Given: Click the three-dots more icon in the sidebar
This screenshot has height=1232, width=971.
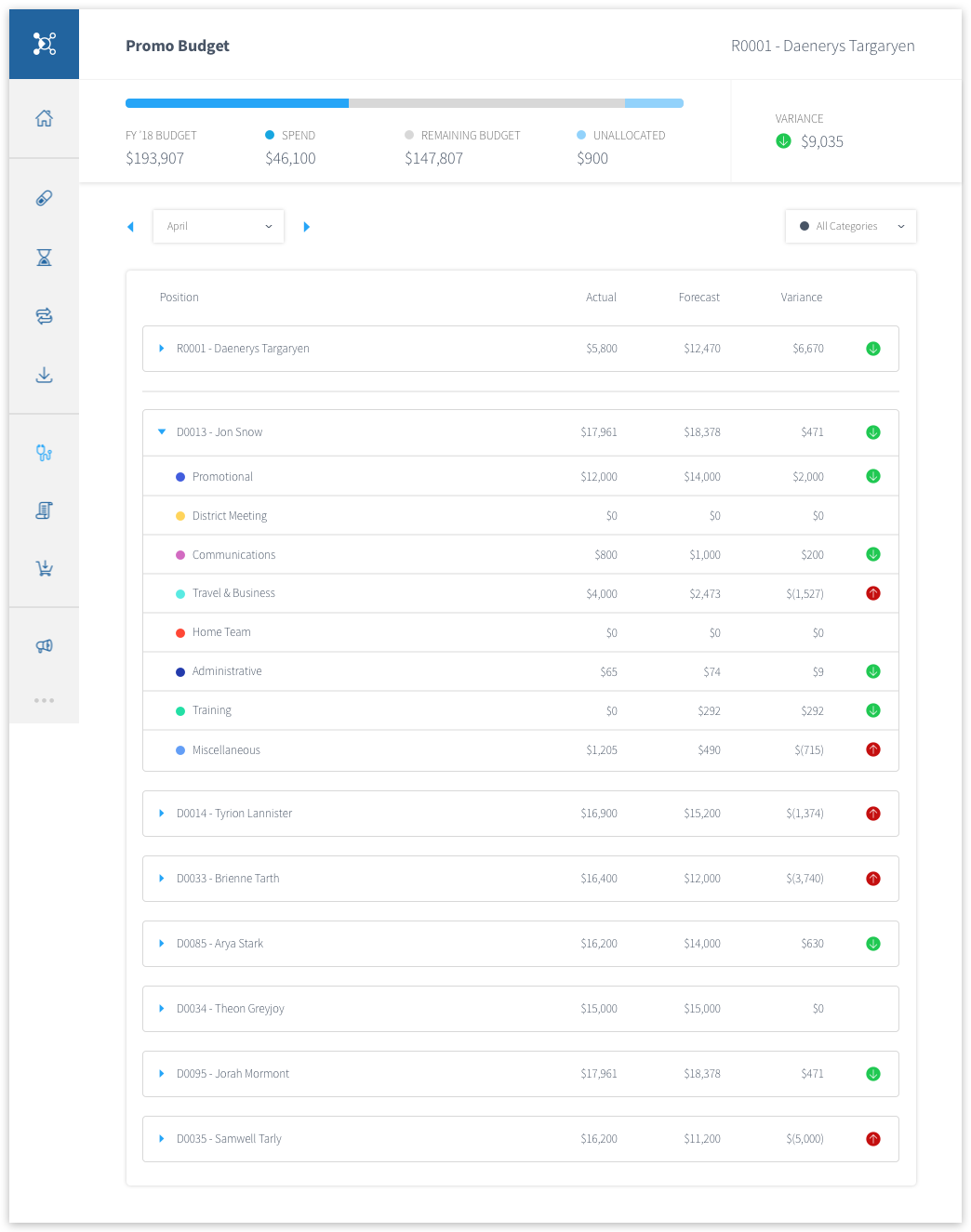Looking at the screenshot, I should tap(44, 700).
